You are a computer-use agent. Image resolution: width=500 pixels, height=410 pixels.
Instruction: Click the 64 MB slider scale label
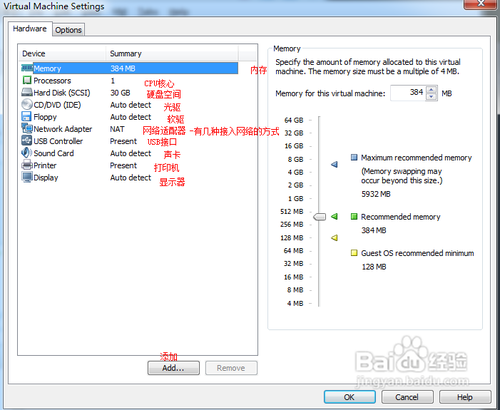294,251
